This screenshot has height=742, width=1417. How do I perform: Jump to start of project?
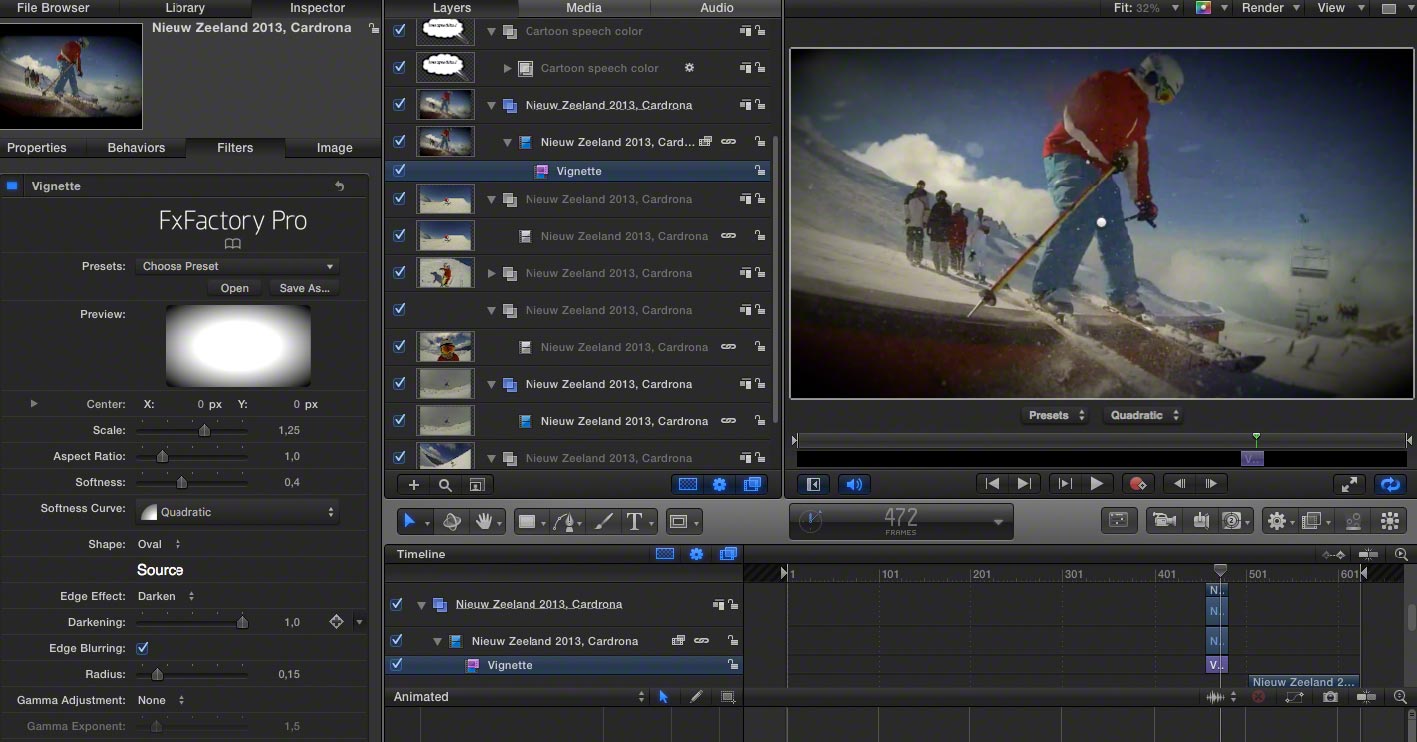(992, 484)
